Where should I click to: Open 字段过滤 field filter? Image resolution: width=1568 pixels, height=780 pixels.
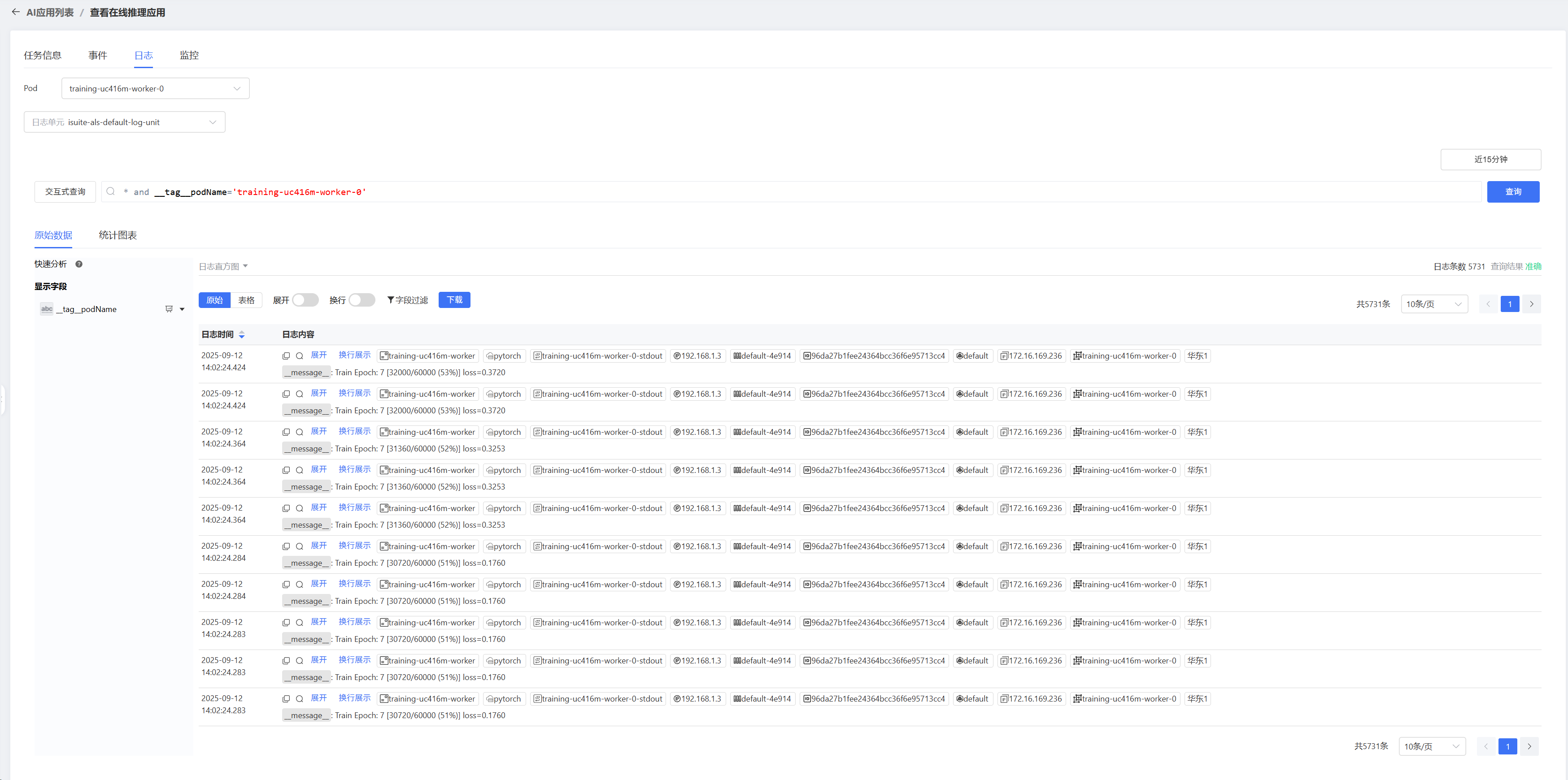click(408, 300)
